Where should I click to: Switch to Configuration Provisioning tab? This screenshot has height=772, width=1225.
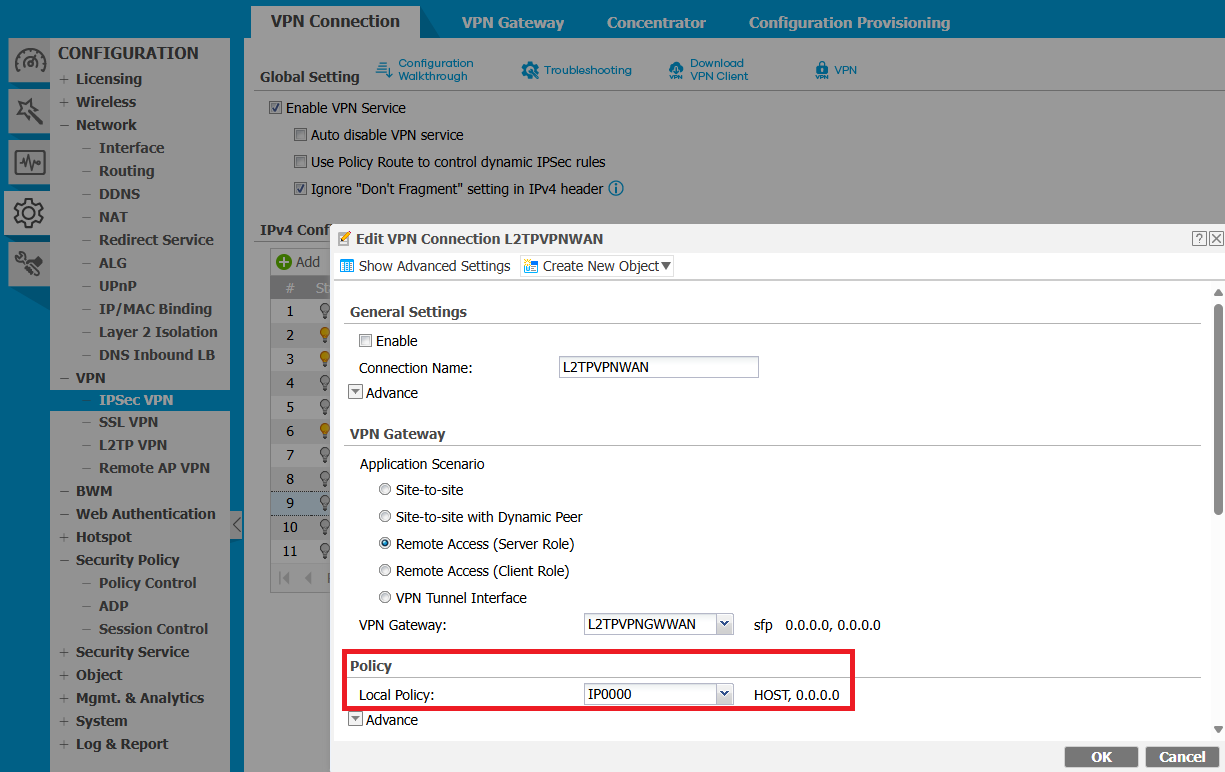click(849, 22)
